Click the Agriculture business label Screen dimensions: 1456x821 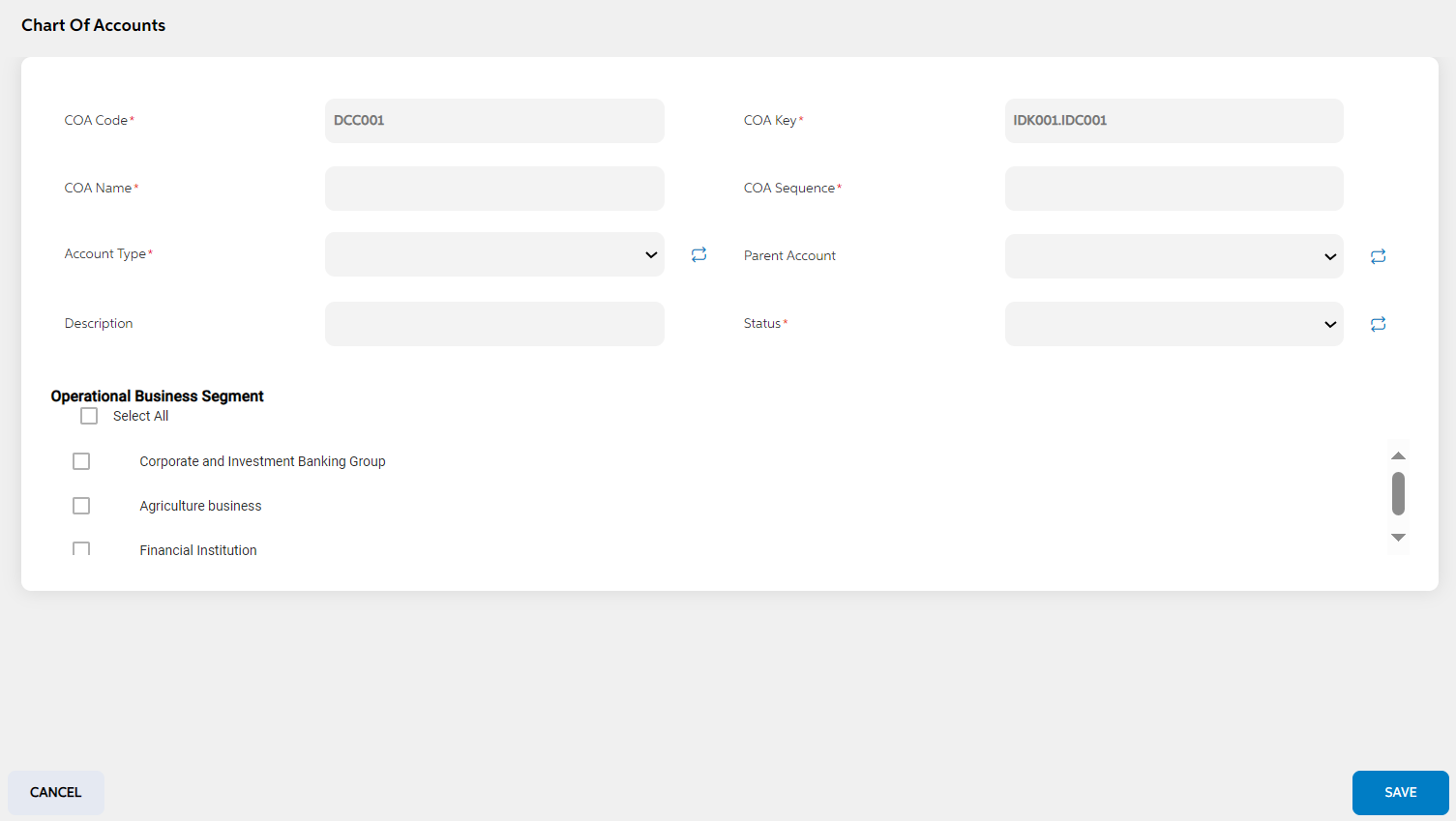(x=200, y=506)
